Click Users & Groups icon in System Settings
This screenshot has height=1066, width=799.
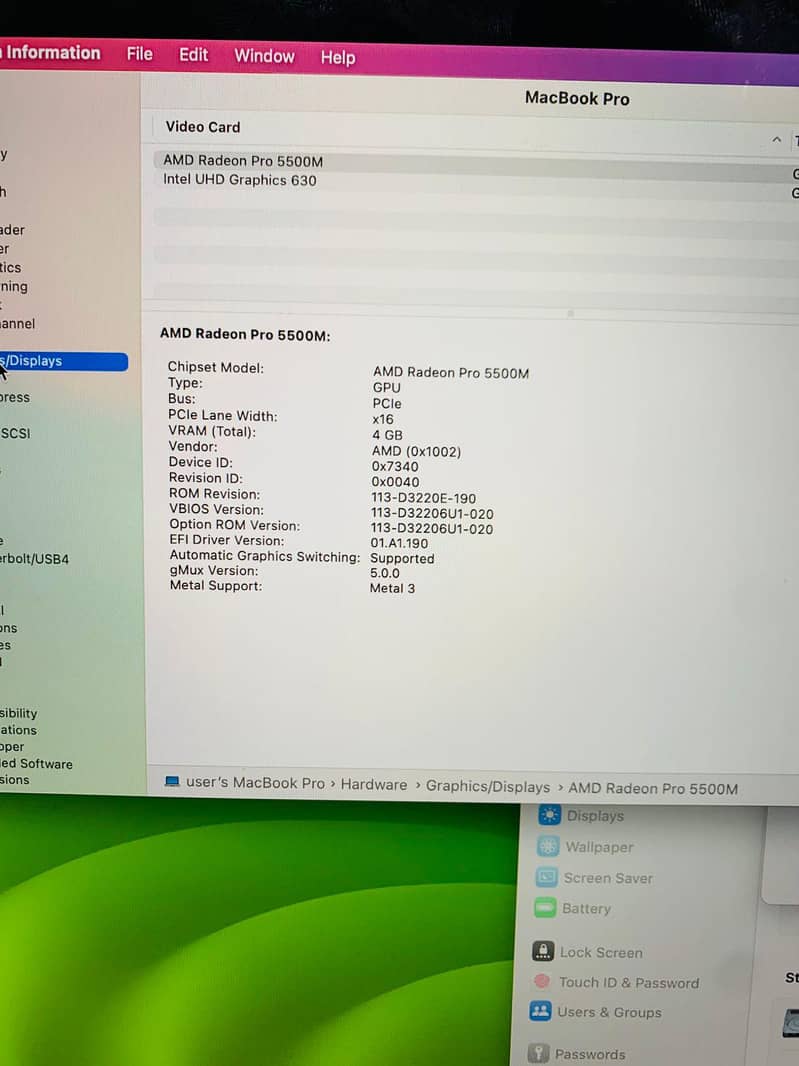click(x=540, y=1011)
